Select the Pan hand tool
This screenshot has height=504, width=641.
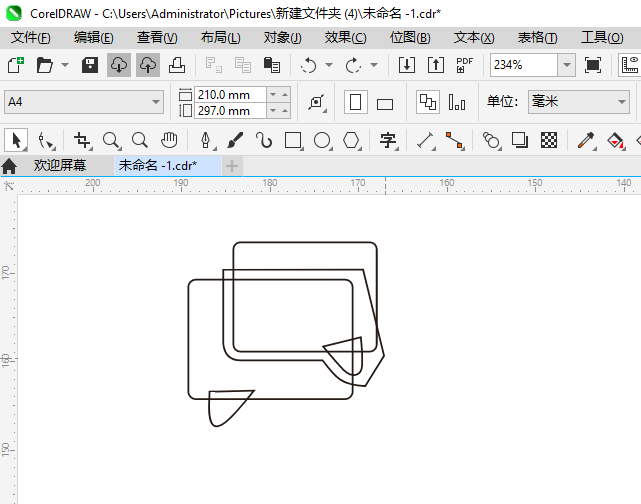(x=169, y=140)
